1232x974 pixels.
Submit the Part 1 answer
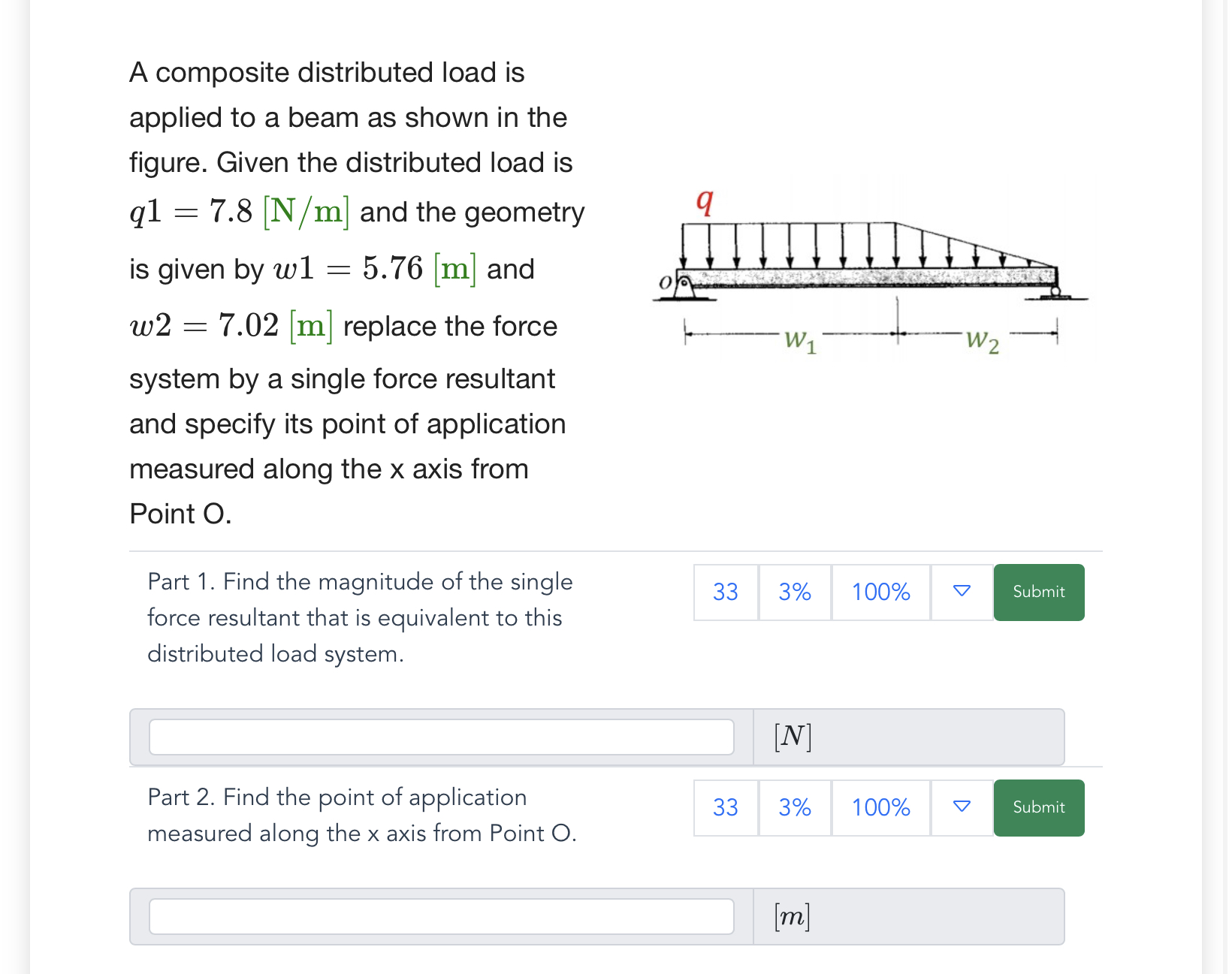click(1038, 592)
